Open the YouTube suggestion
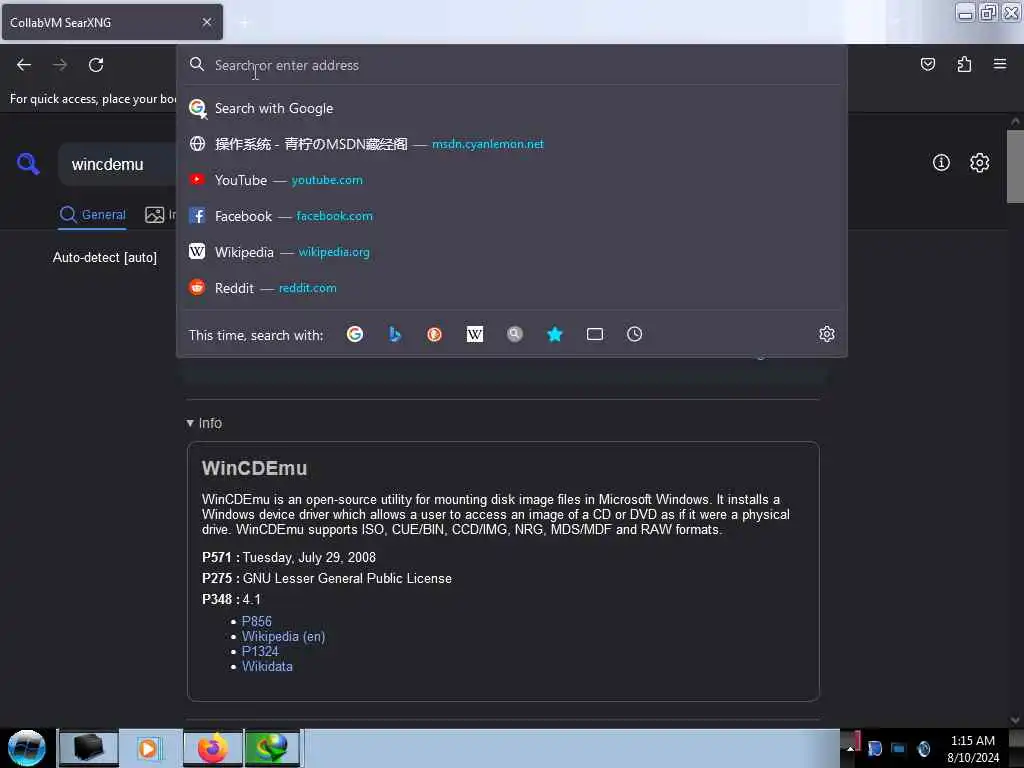 click(x=512, y=180)
